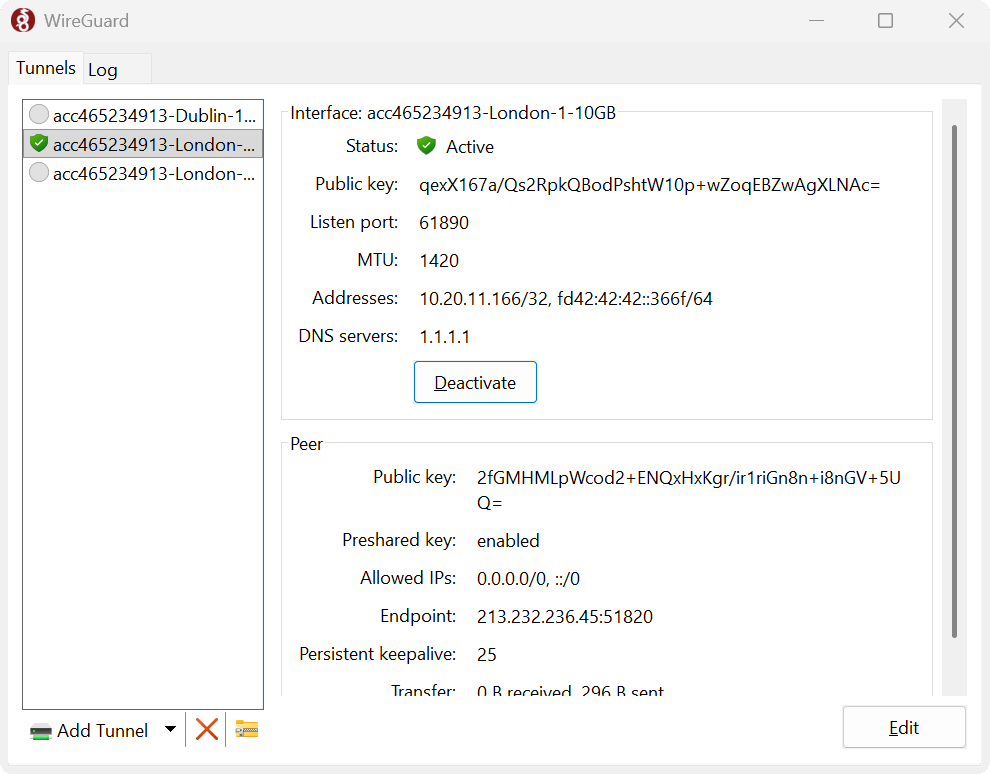Select the third tunnel in list, inactive London
Viewport: 990px width, 774px height.
point(143,173)
